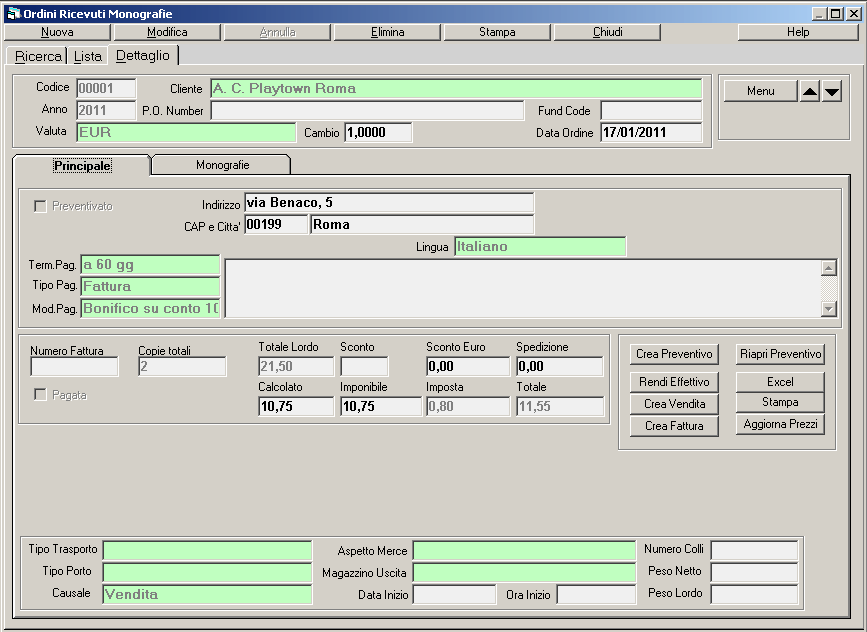Click Crea Fattura
This screenshot has height=632, width=867.
point(674,426)
